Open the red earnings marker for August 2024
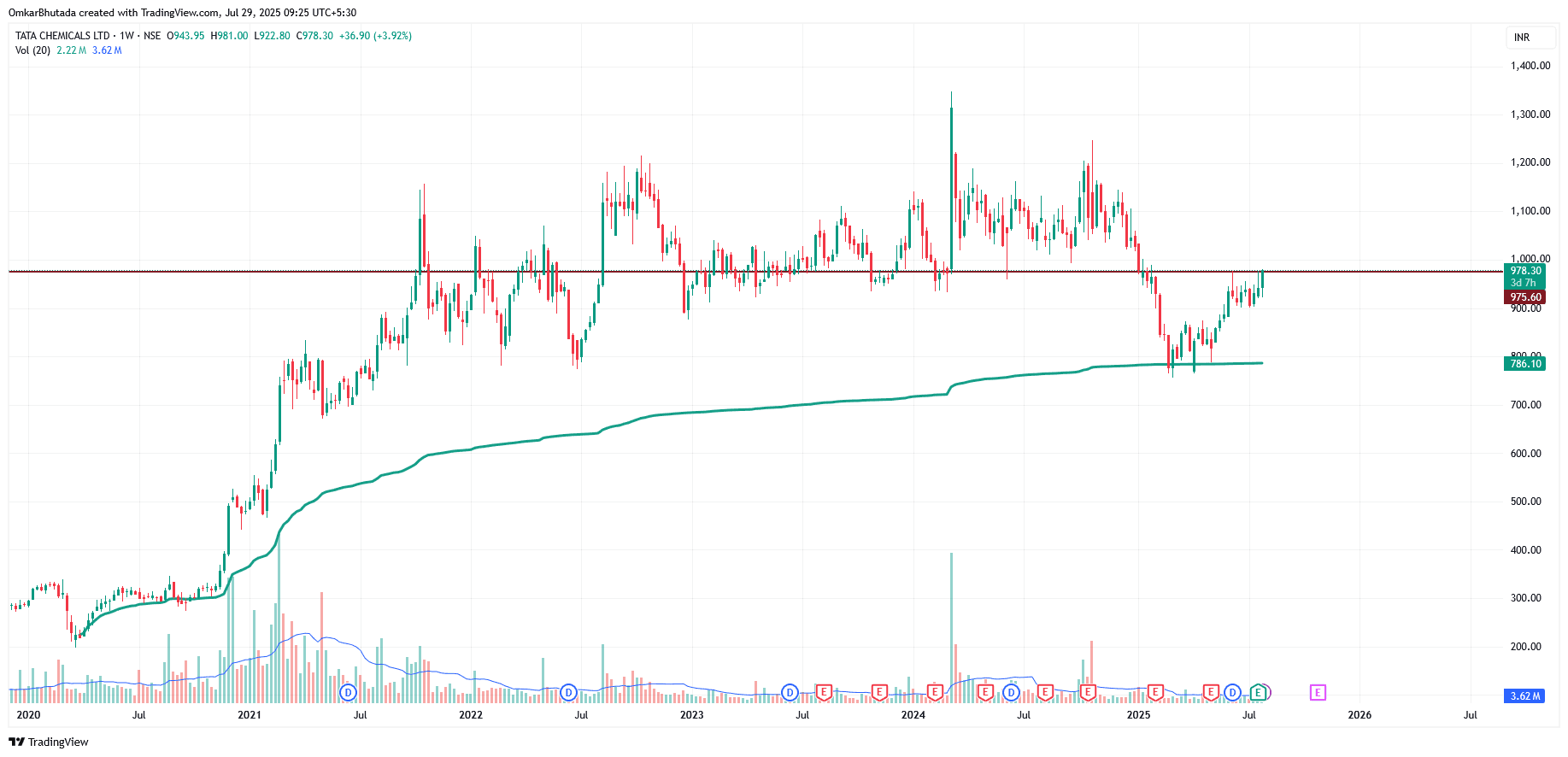Screen dimensions: 1568x757 coord(1044,692)
